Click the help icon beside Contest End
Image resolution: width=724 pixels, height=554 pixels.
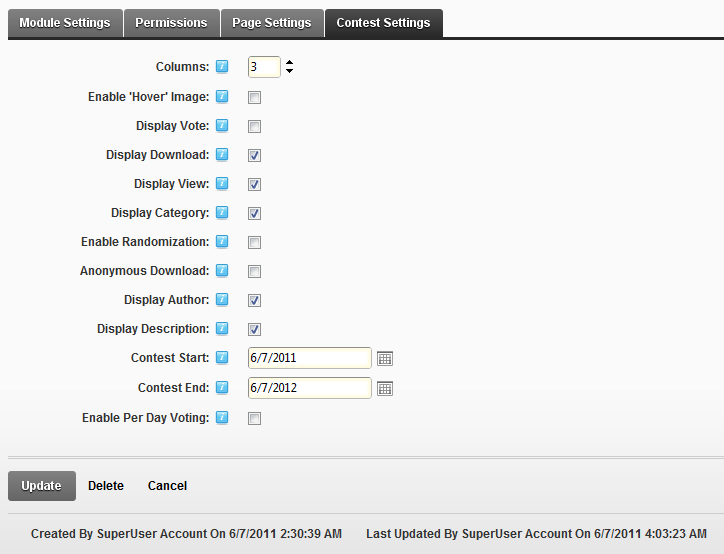pyautogui.click(x=222, y=388)
